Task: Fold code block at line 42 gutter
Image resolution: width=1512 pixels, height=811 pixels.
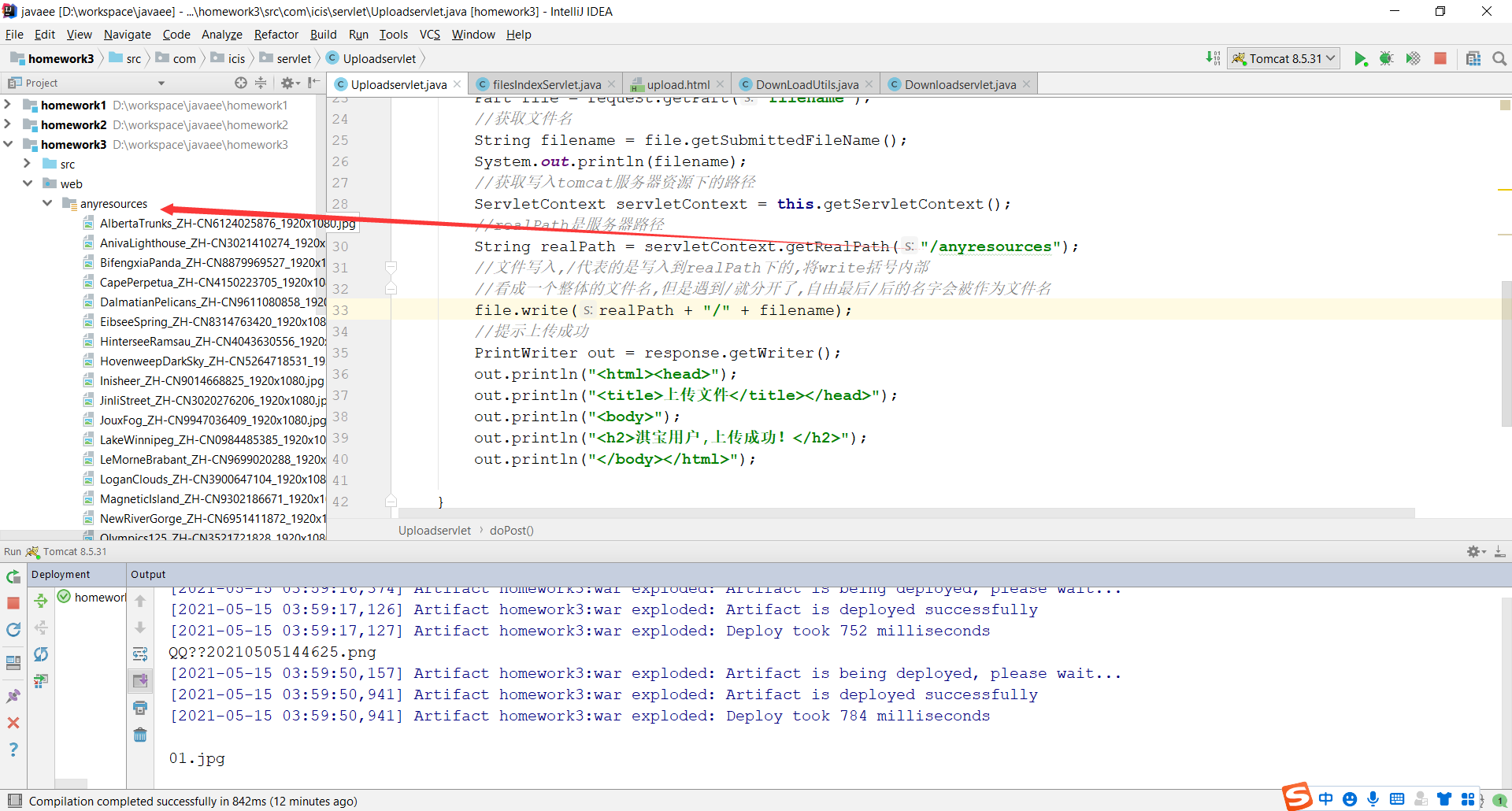Action: tap(391, 502)
